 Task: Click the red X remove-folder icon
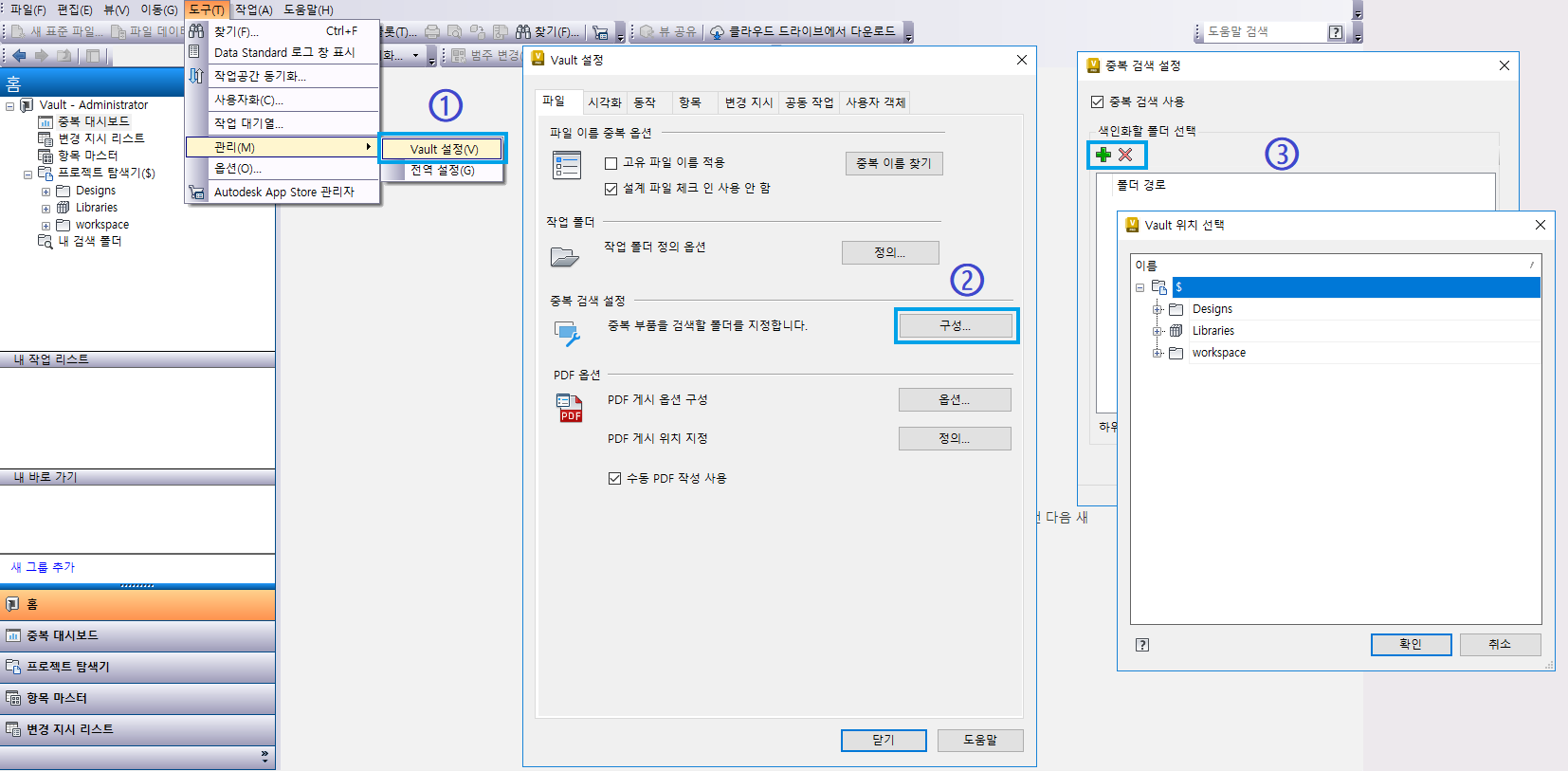coord(1125,155)
